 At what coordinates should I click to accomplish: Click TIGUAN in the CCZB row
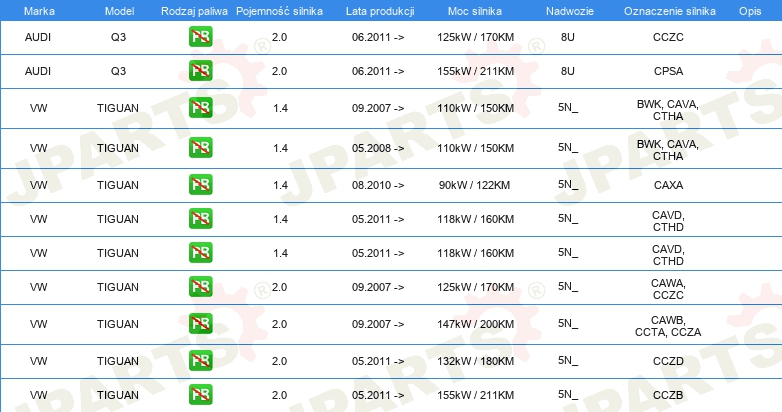118,395
